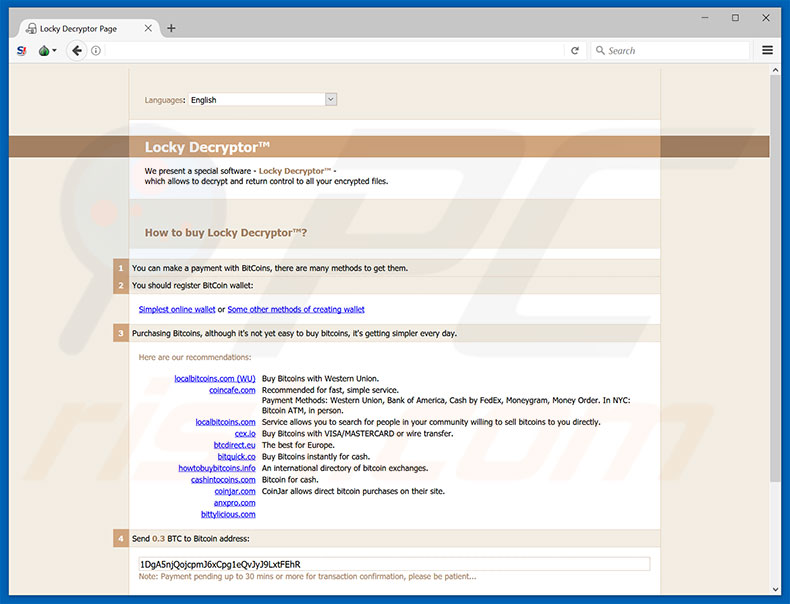Viewport: 790px width, 604px height.
Task: Open the cashintocoins.com link
Action: (x=223, y=480)
